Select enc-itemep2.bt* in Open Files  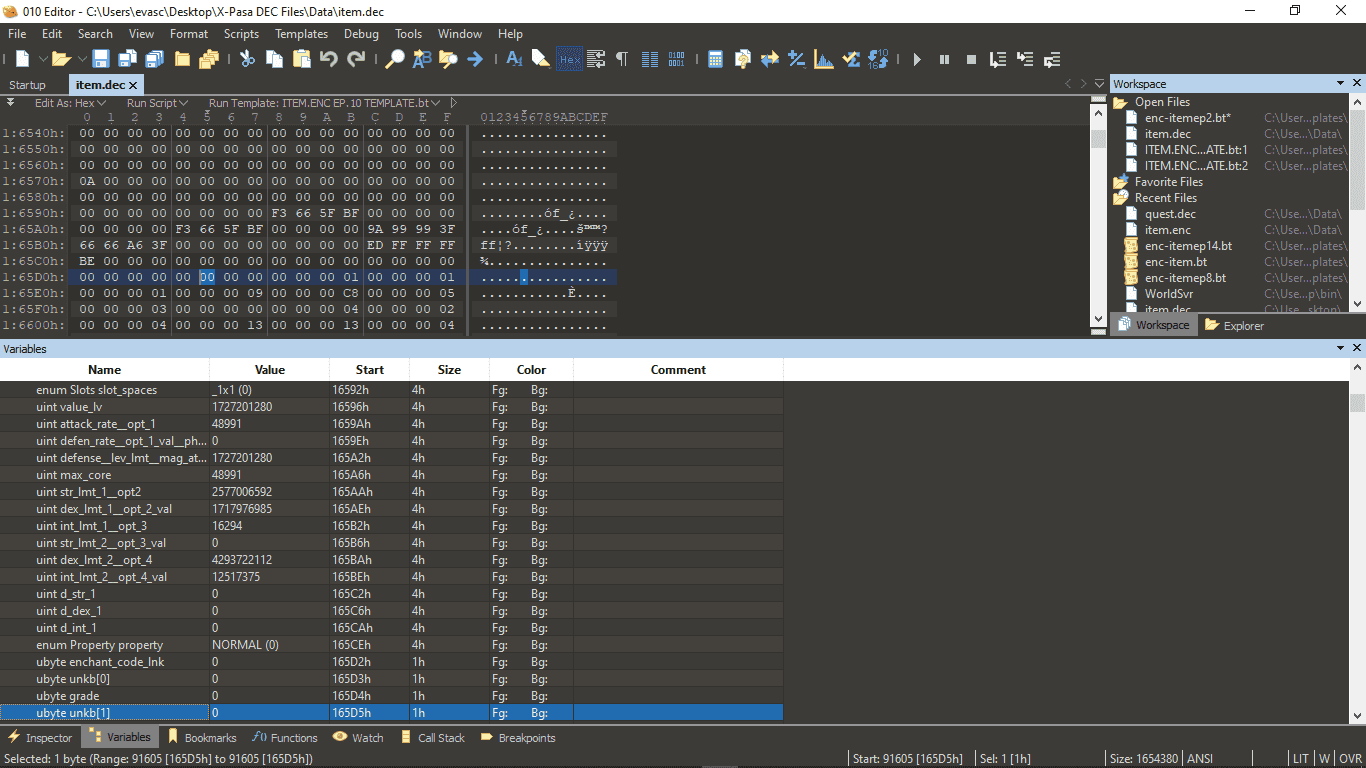(x=1187, y=118)
